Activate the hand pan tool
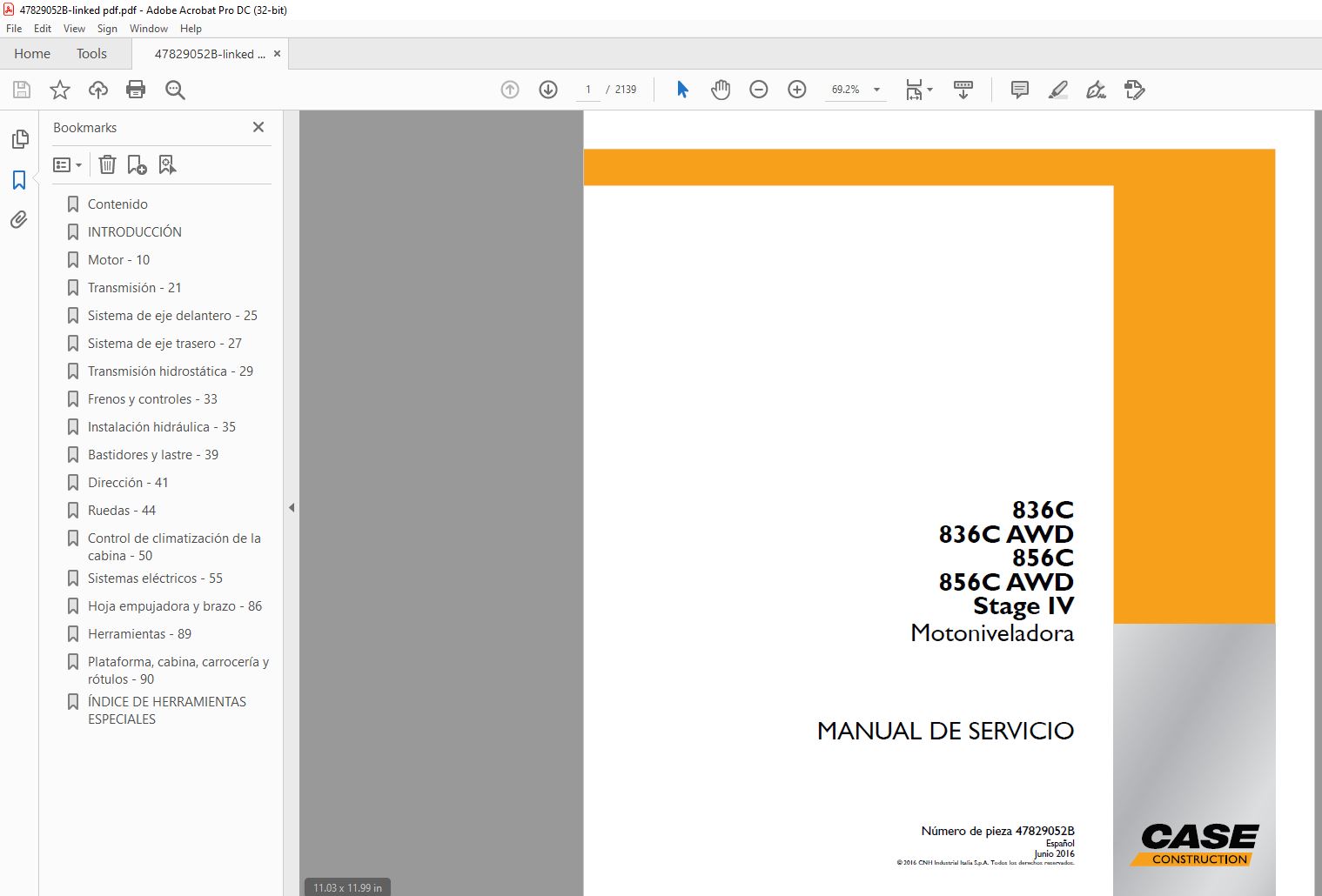Image resolution: width=1322 pixels, height=896 pixels. pyautogui.click(x=721, y=90)
